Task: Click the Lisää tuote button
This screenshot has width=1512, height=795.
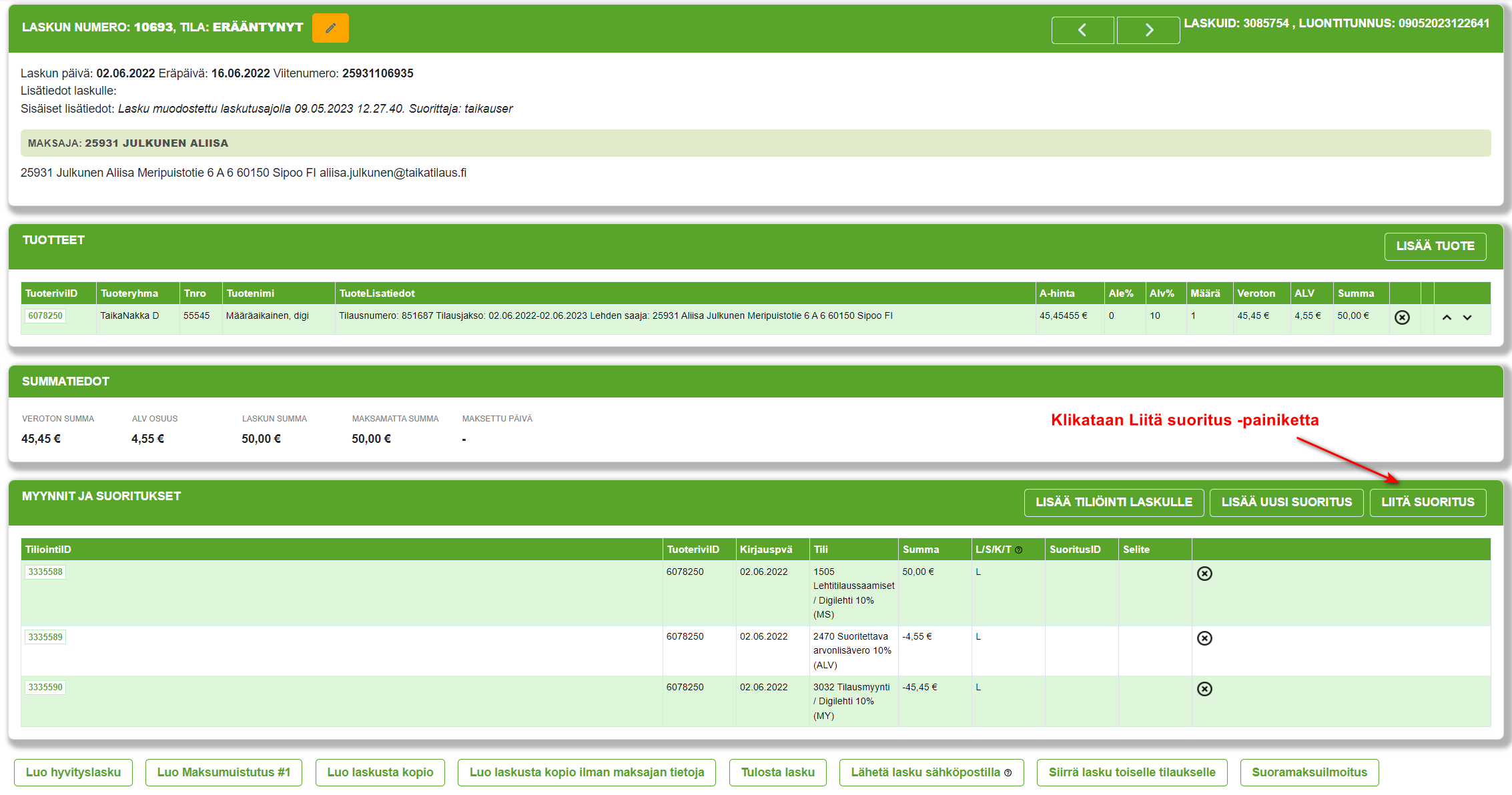Action: click(x=1435, y=246)
